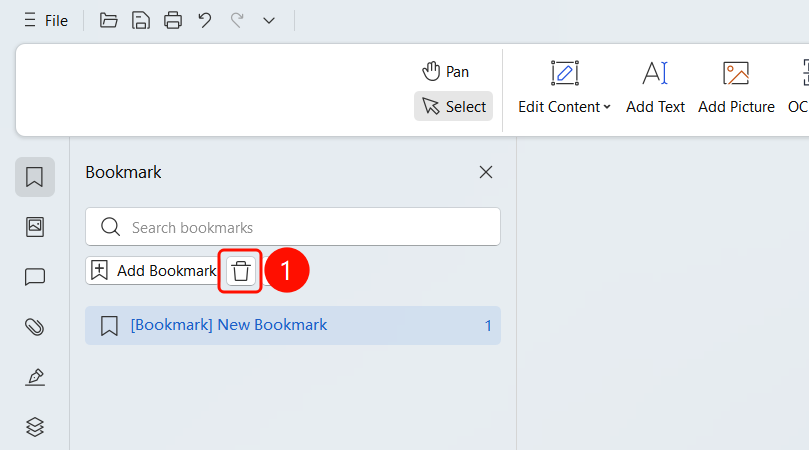Image resolution: width=809 pixels, height=450 pixels.
Task: Choose the Add Picture tool
Action: pyautogui.click(x=736, y=87)
